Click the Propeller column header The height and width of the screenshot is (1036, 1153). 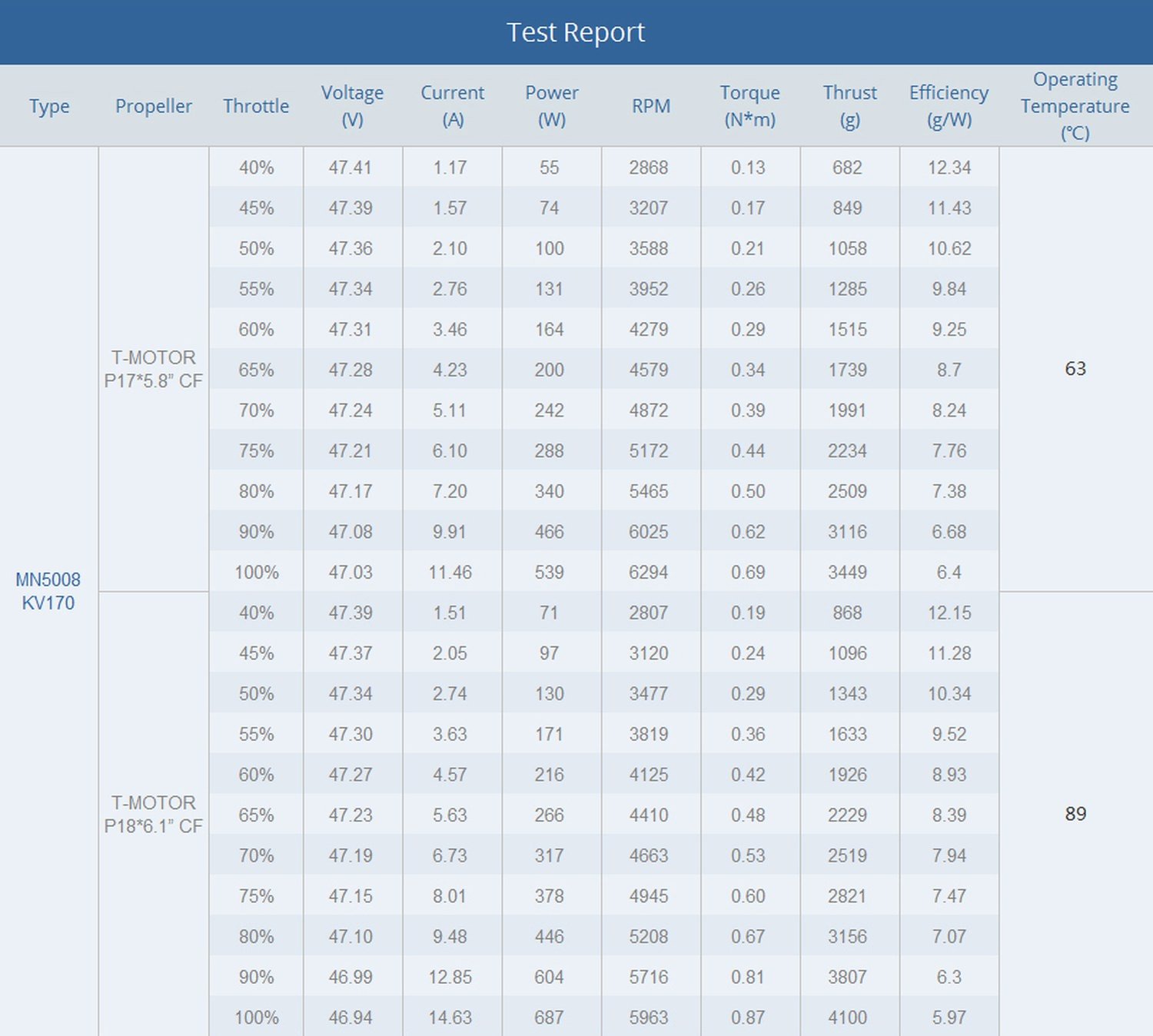click(x=154, y=106)
